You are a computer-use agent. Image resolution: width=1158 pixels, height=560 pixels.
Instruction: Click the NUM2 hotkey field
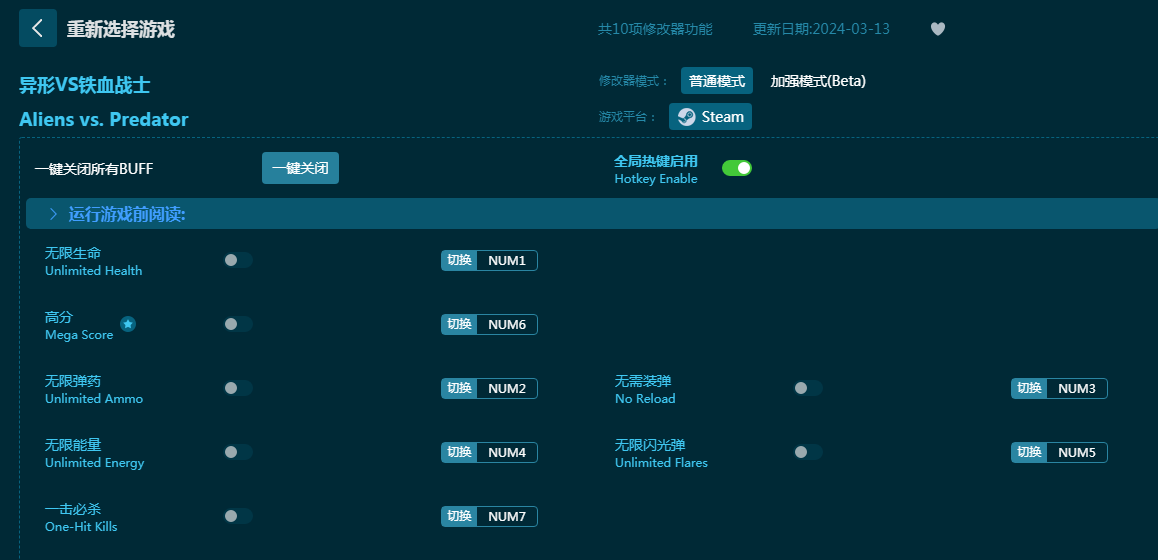(x=507, y=388)
